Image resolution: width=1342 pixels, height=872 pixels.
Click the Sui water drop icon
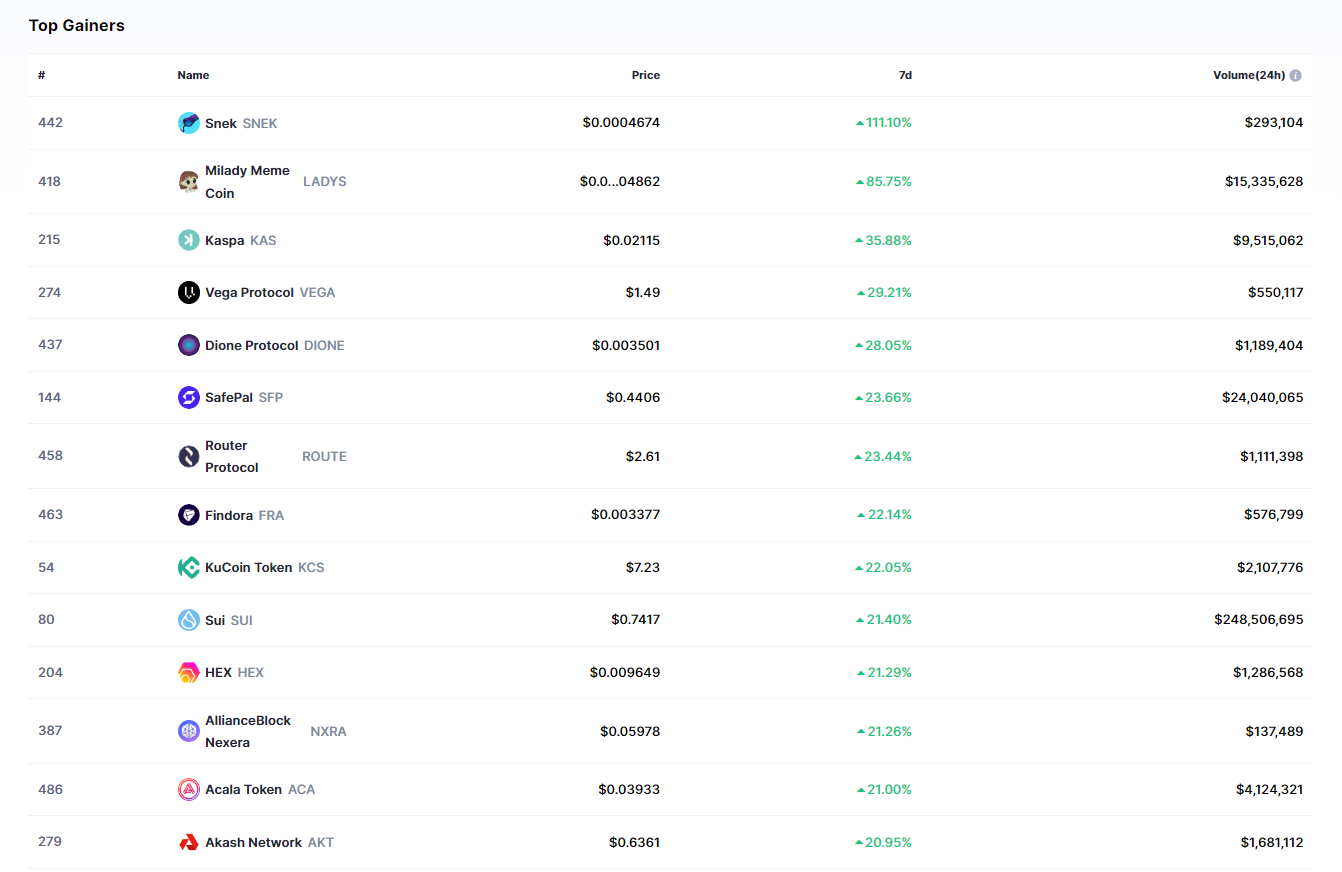(x=188, y=620)
